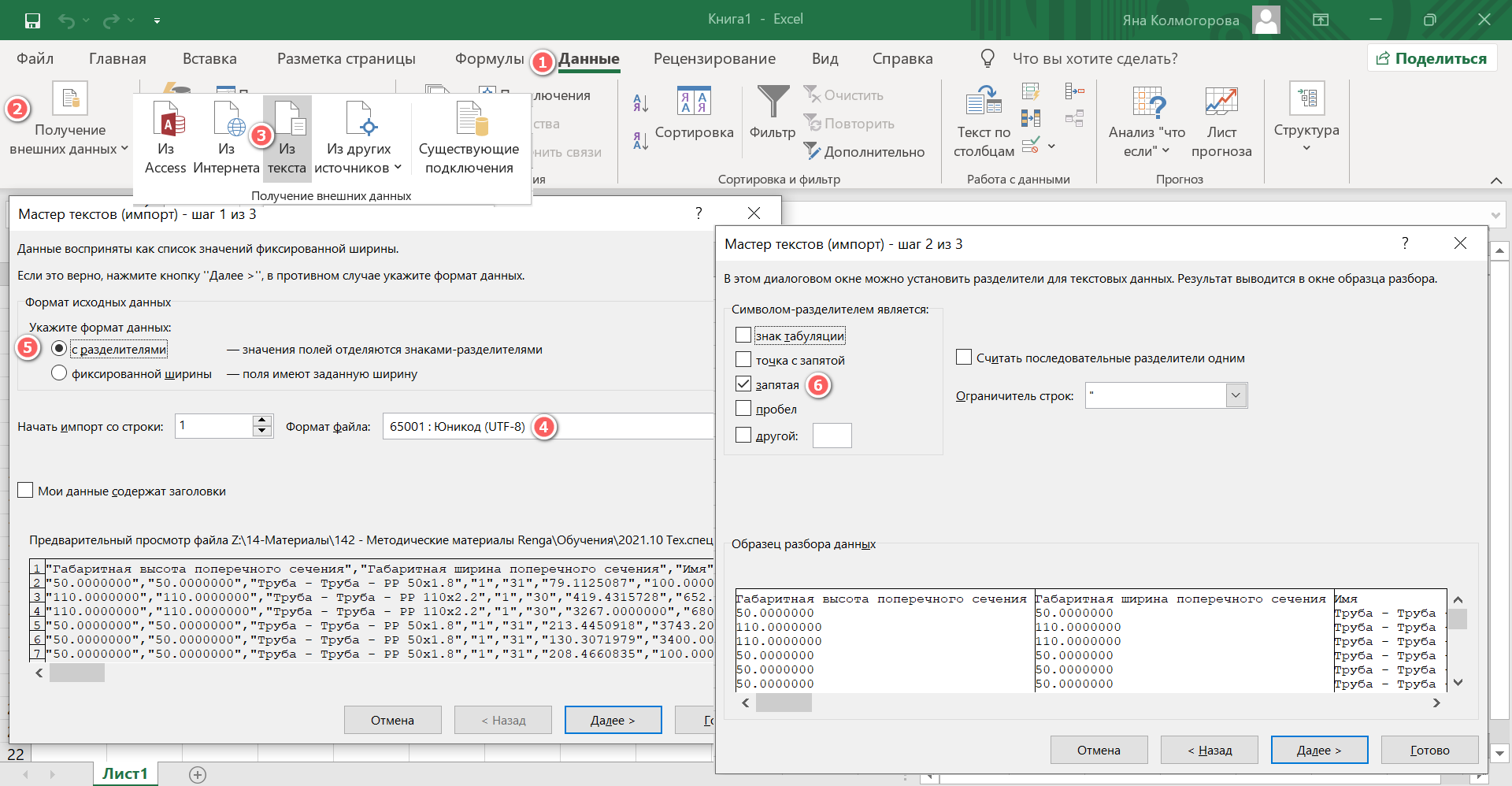Redo the last action
This screenshot has width=1512, height=786.
[111, 20]
